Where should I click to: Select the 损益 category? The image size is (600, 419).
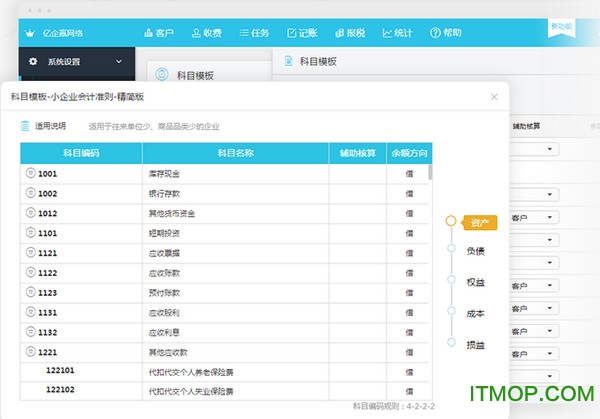[476, 345]
